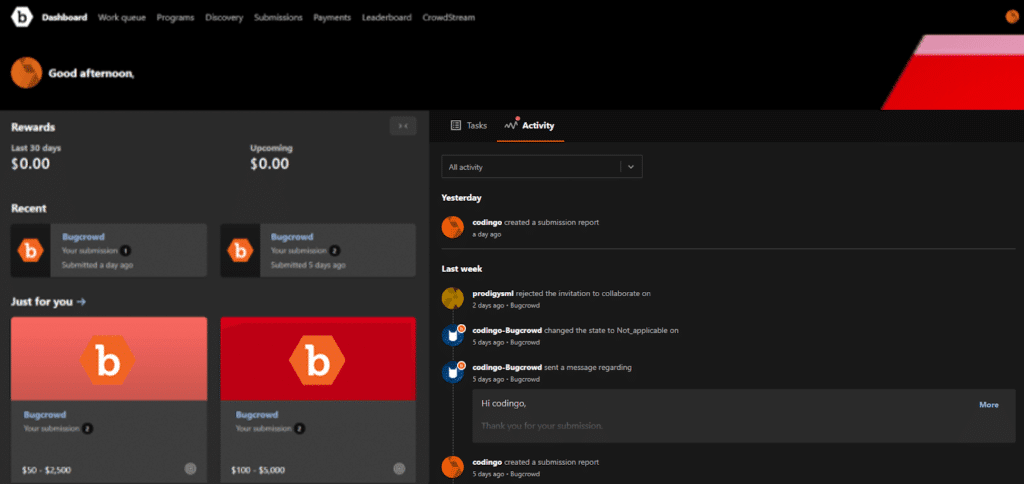This screenshot has height=484, width=1024.
Task: Open user profile avatar in top-right corner
Action: [x=1011, y=17]
